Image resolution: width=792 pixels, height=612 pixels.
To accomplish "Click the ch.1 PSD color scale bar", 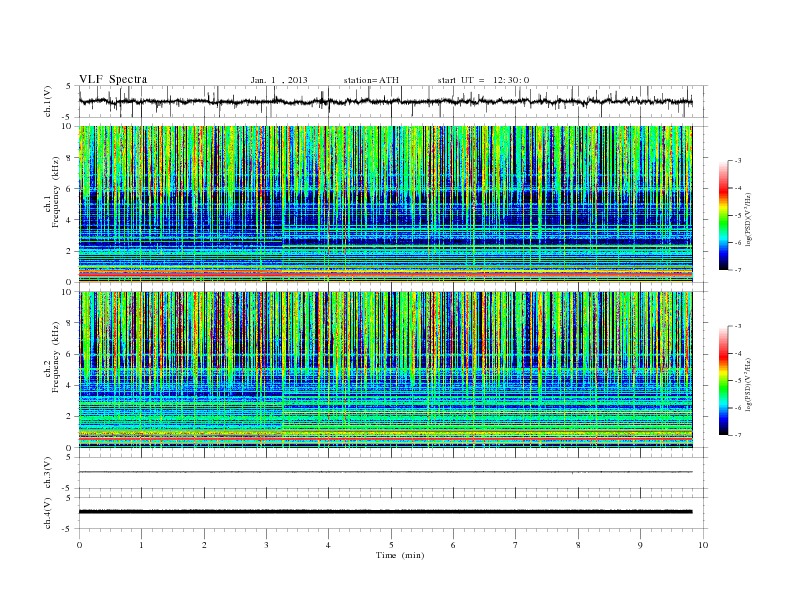I will click(x=723, y=215).
